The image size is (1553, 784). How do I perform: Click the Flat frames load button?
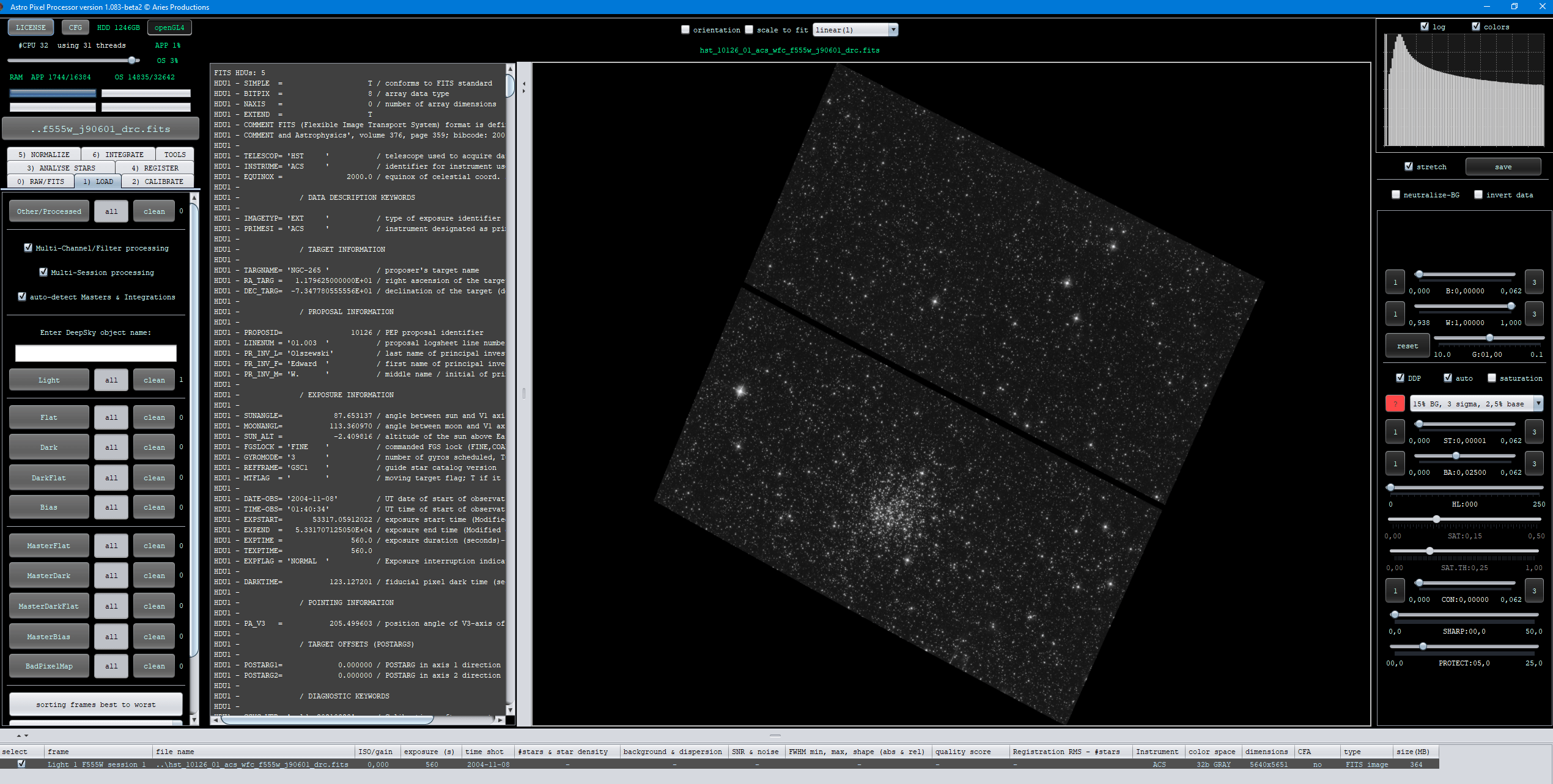pos(49,417)
